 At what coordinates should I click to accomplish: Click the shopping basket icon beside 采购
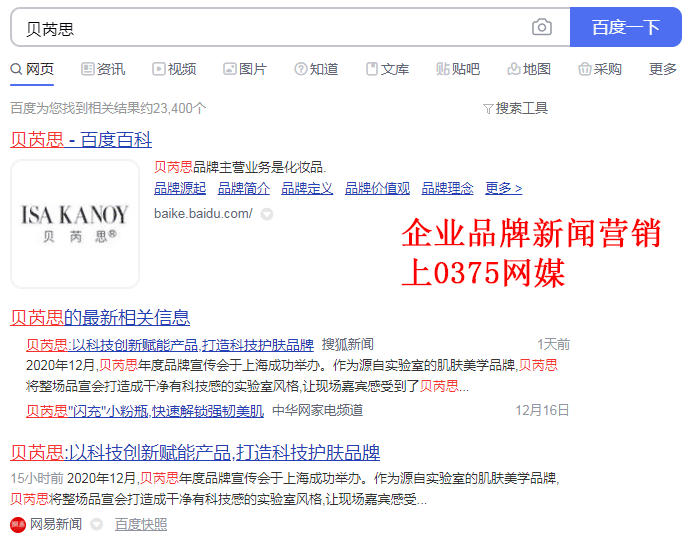[x=584, y=69]
